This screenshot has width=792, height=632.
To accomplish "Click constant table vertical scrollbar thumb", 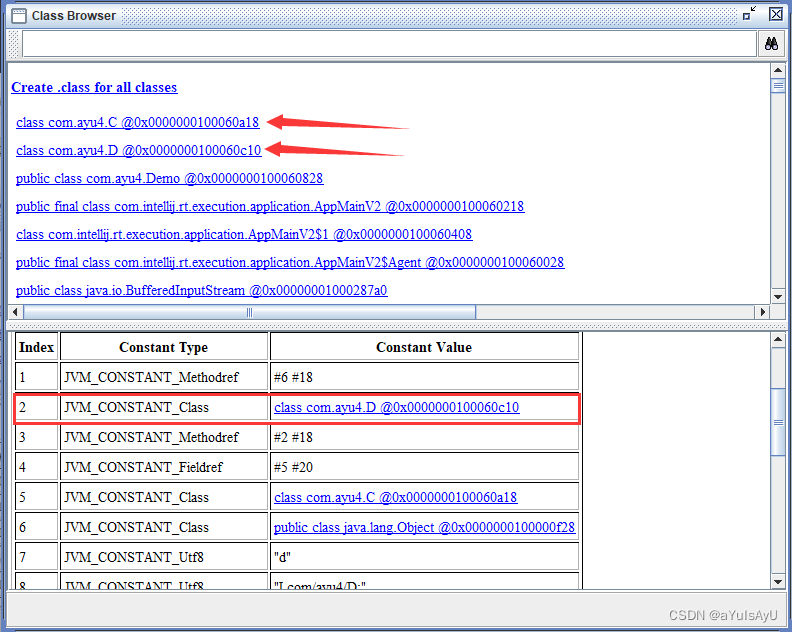I will coord(778,422).
